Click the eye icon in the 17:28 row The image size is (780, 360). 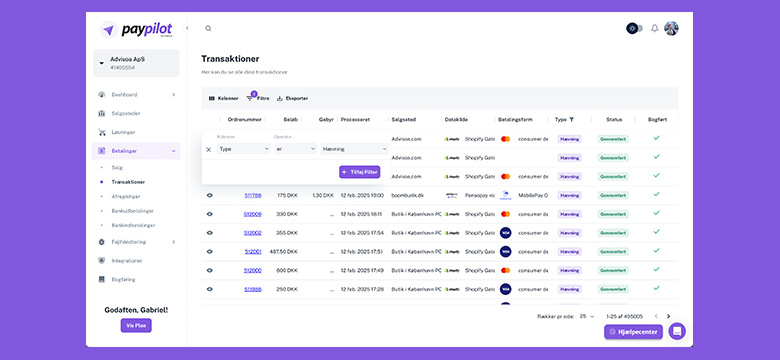(209, 289)
